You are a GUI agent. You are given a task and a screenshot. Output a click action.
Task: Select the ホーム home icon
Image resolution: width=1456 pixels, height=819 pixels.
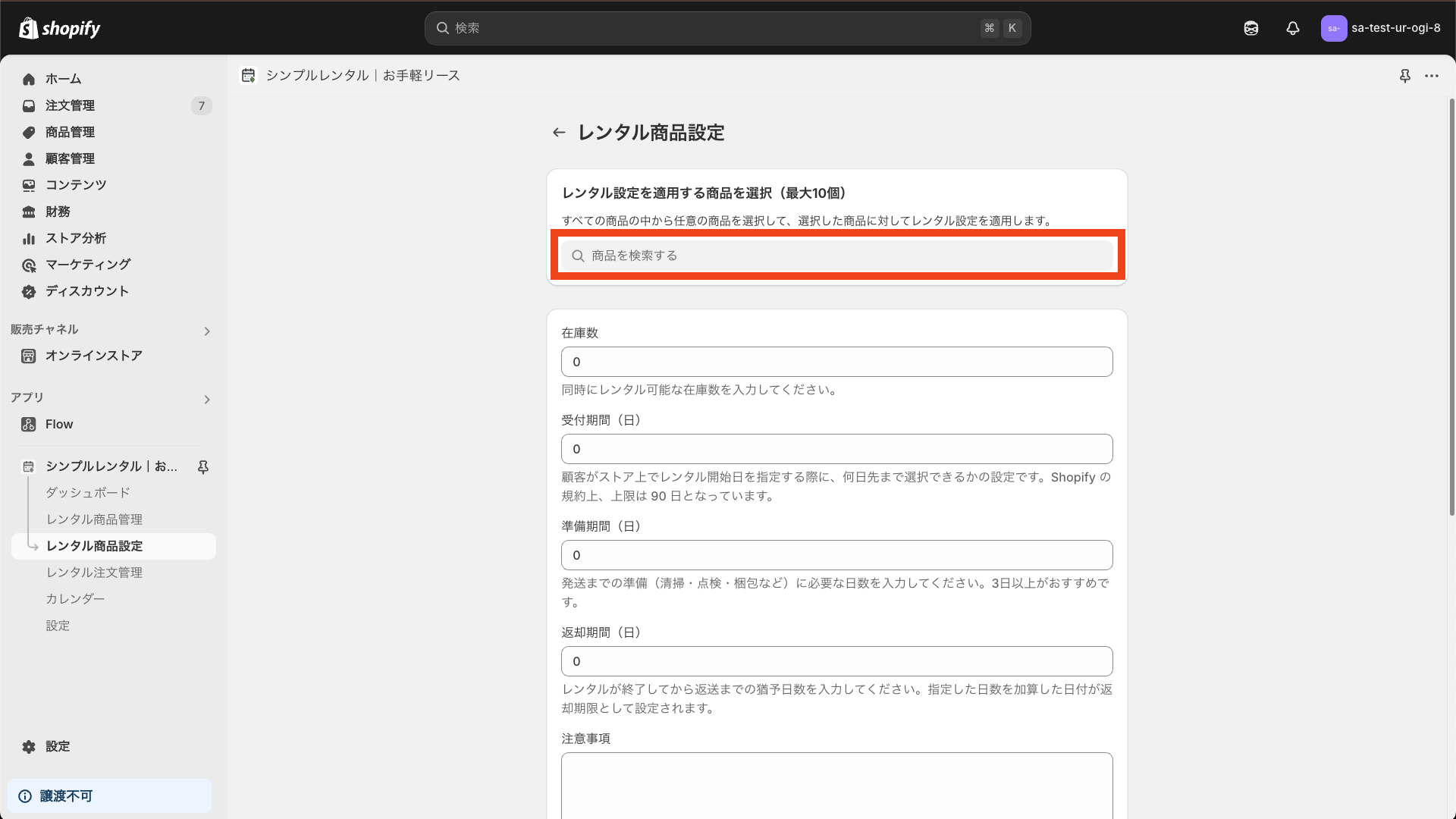pyautogui.click(x=28, y=79)
